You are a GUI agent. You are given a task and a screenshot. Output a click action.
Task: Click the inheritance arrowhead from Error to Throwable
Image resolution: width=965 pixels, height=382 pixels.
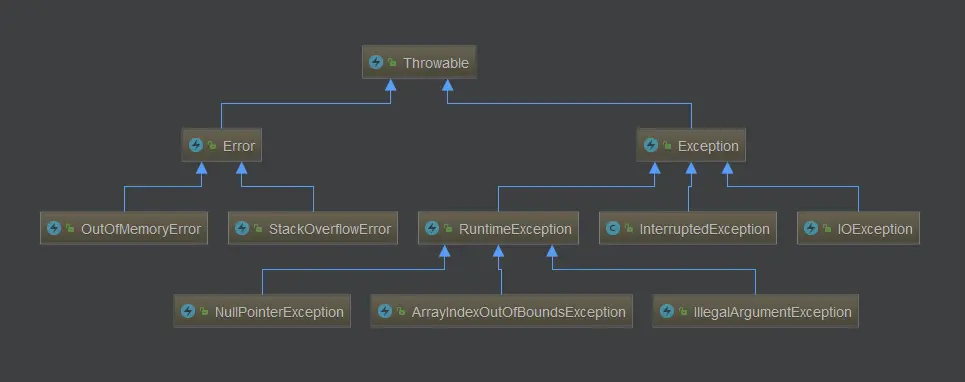[x=390, y=85]
